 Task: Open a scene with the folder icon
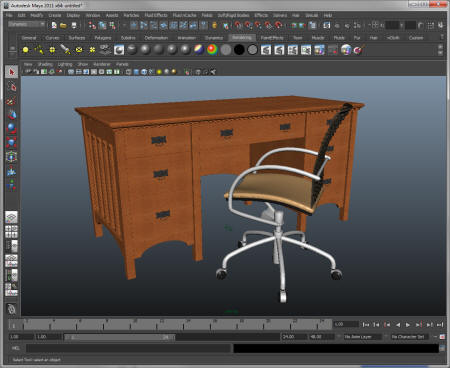click(x=63, y=25)
